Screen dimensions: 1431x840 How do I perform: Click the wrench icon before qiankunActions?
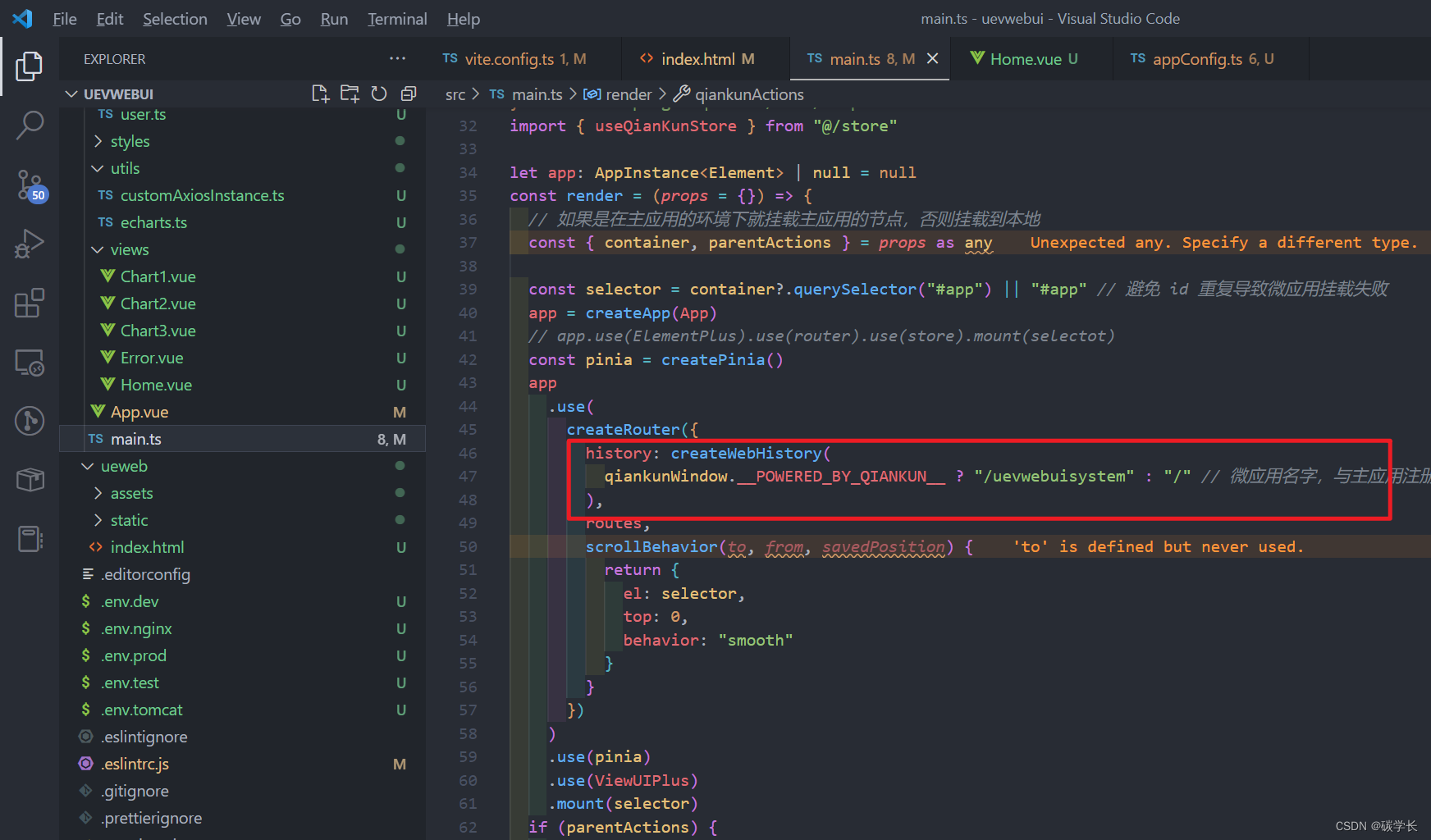click(681, 94)
